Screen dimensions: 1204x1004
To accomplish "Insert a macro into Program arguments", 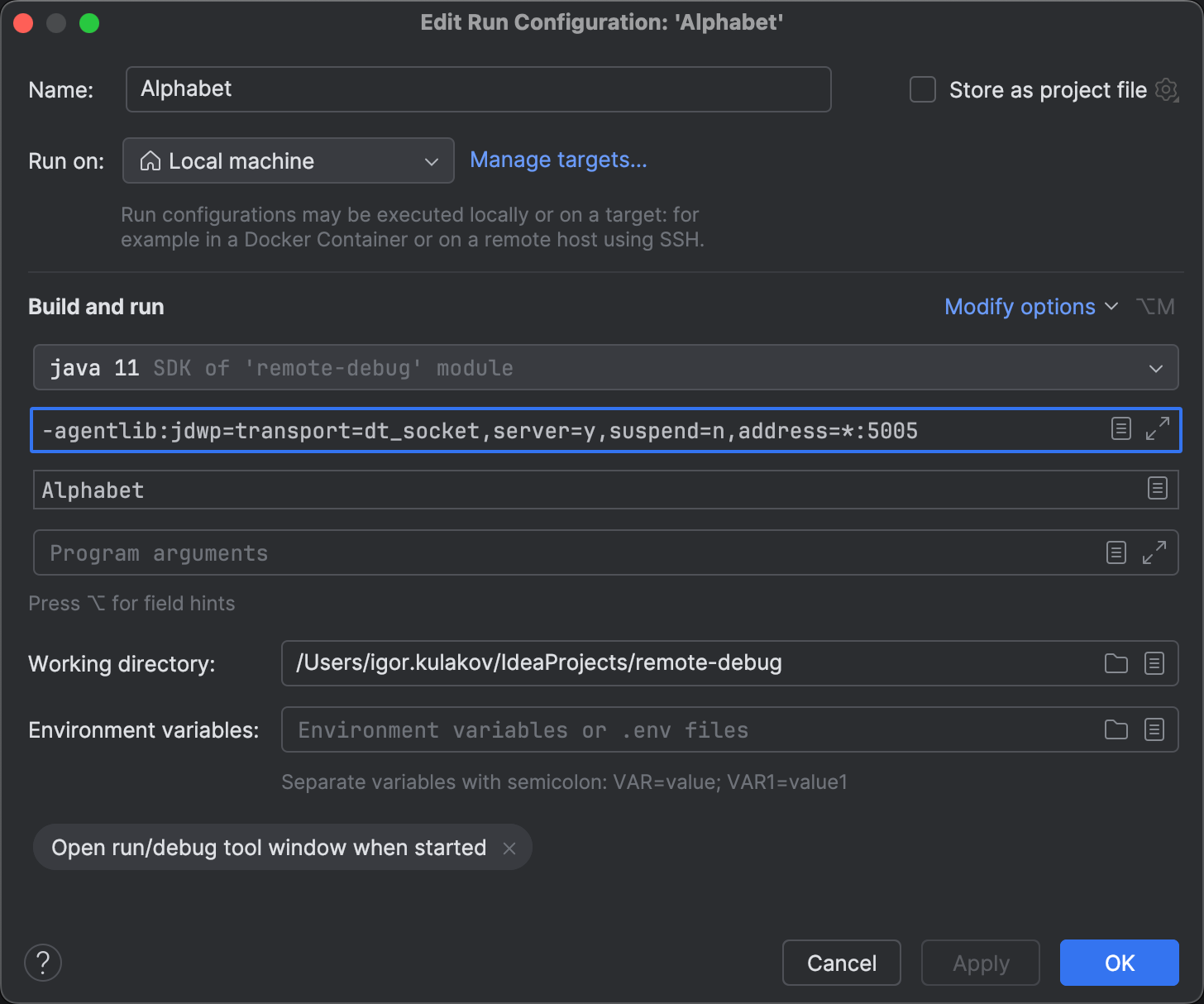I will (x=1116, y=552).
